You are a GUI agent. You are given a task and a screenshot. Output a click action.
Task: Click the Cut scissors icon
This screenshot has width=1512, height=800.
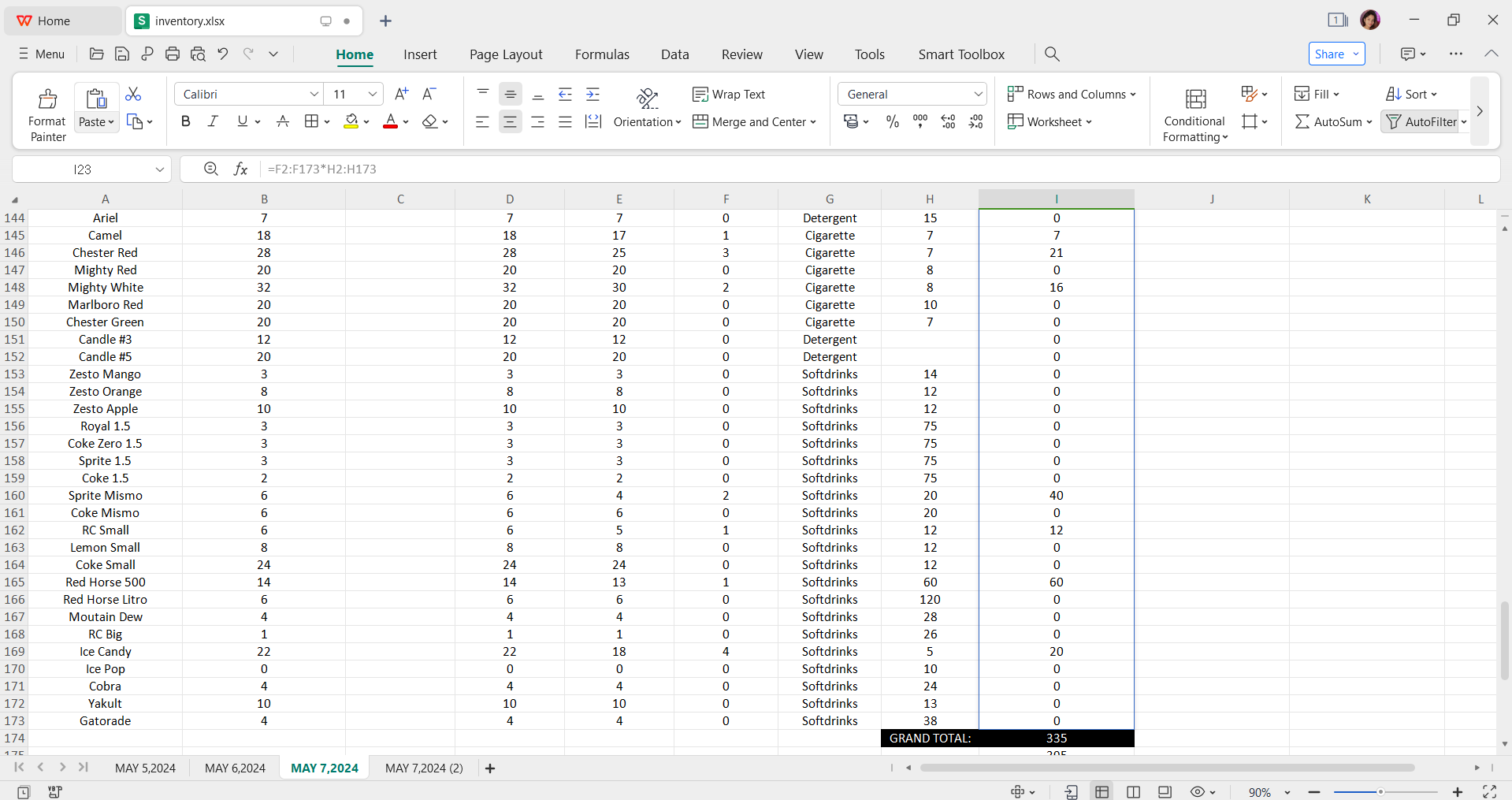133,94
